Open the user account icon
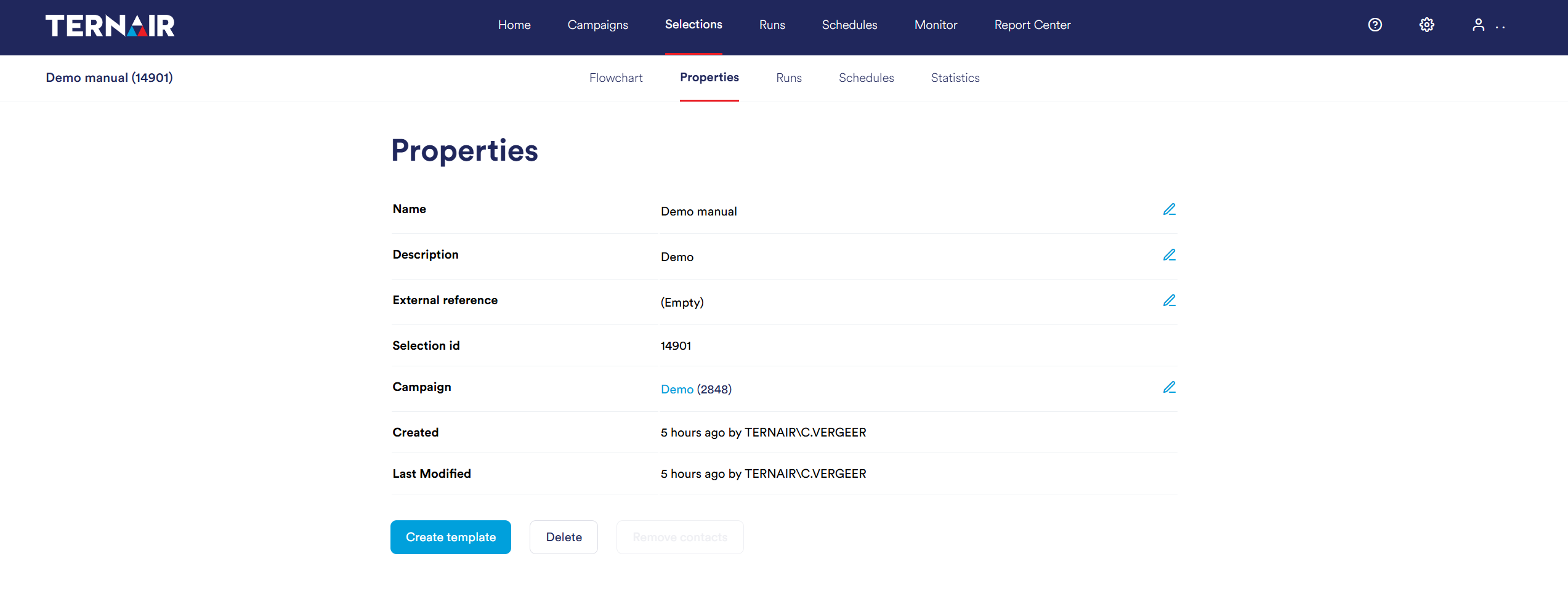The image size is (1568, 604). pos(1478,25)
